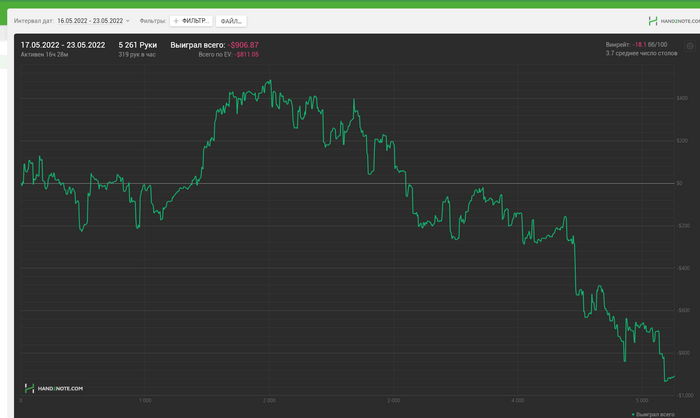
Task: Click the plus ФИЛЬТР button
Action: pos(191,20)
